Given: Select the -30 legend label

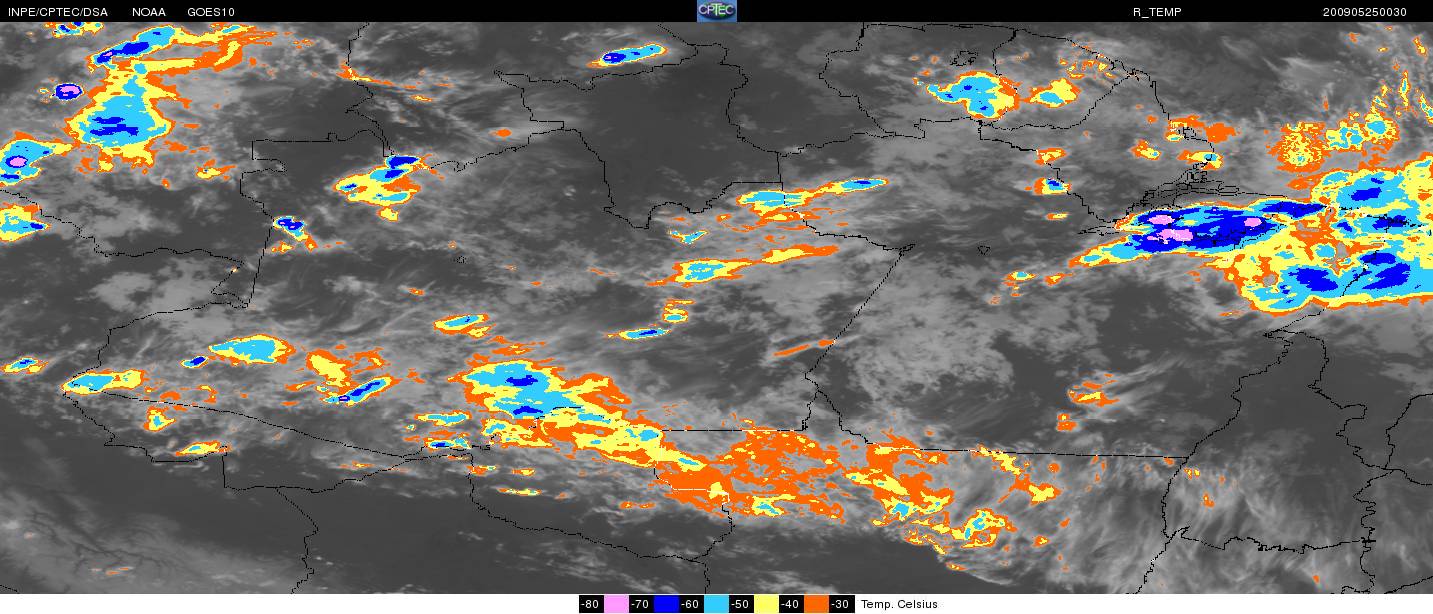Looking at the screenshot, I should point(842,604).
